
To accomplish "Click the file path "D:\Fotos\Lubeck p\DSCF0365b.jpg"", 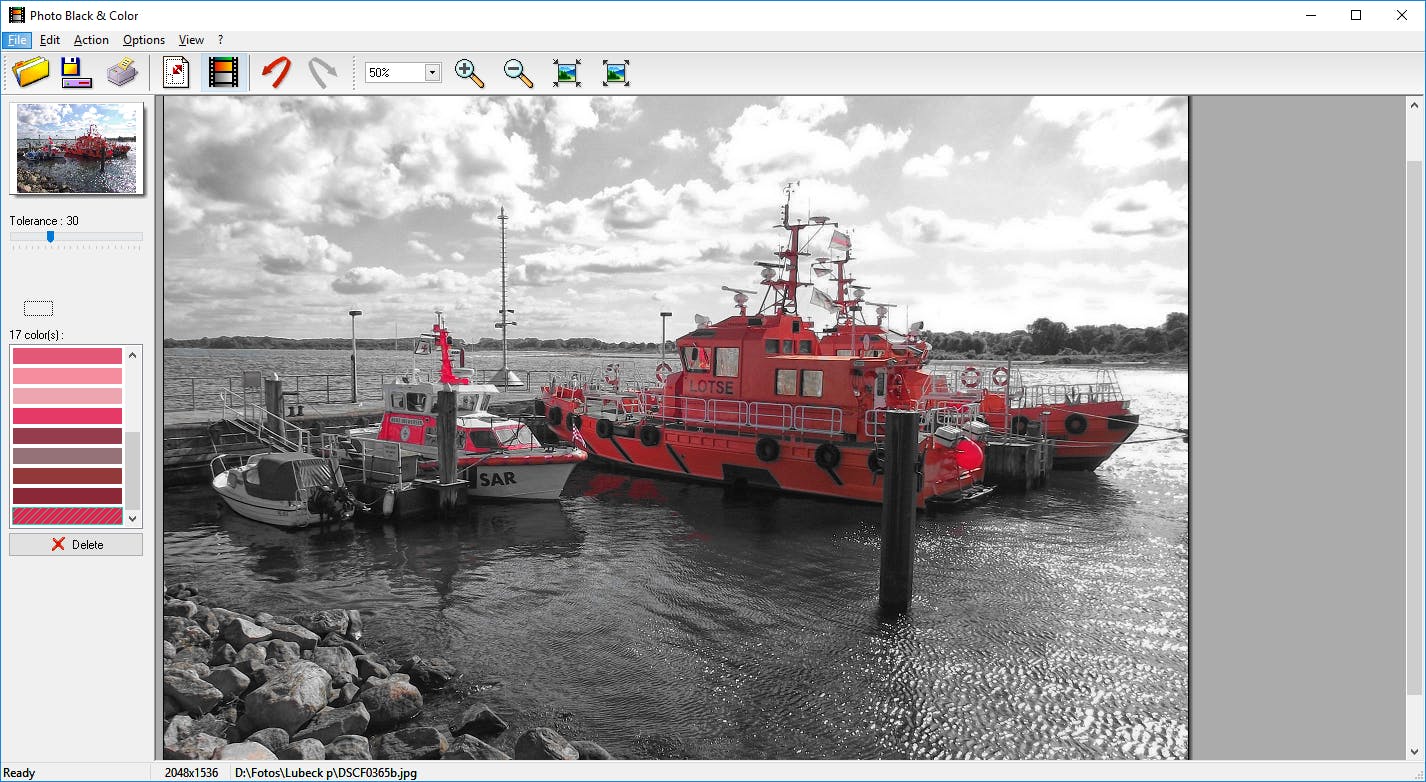I will 326,772.
